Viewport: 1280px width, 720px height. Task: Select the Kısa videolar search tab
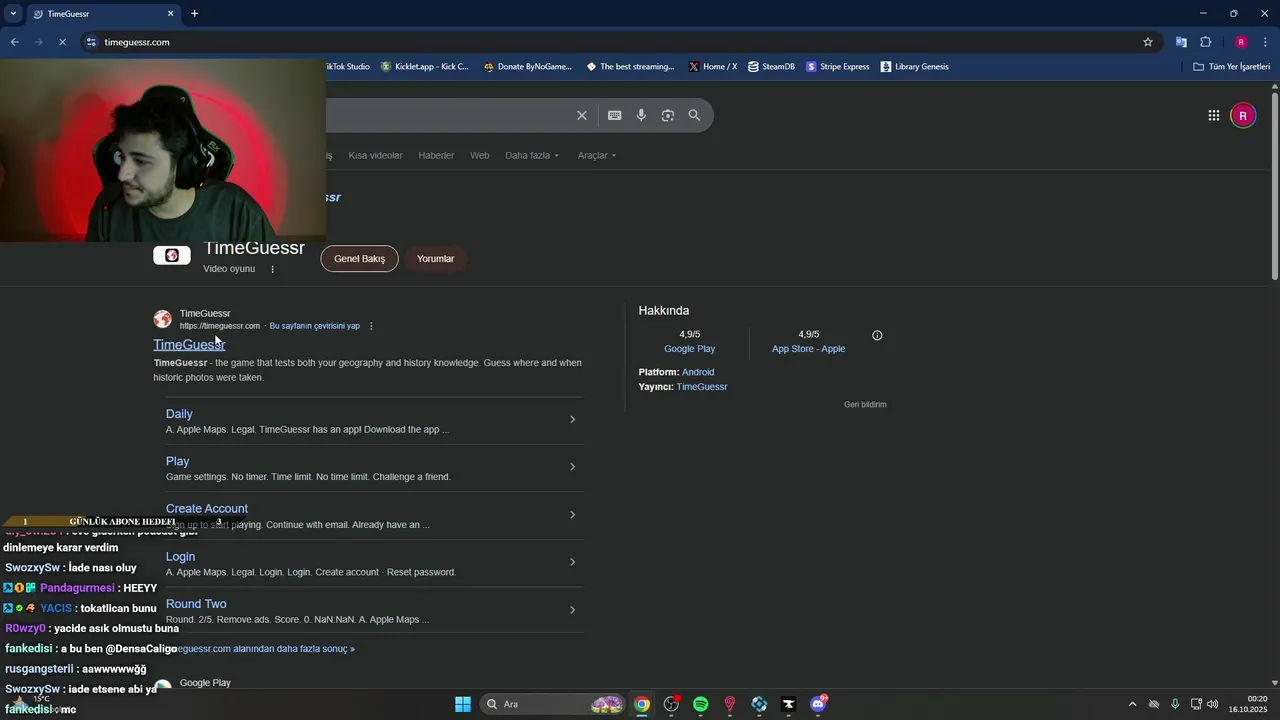375,155
